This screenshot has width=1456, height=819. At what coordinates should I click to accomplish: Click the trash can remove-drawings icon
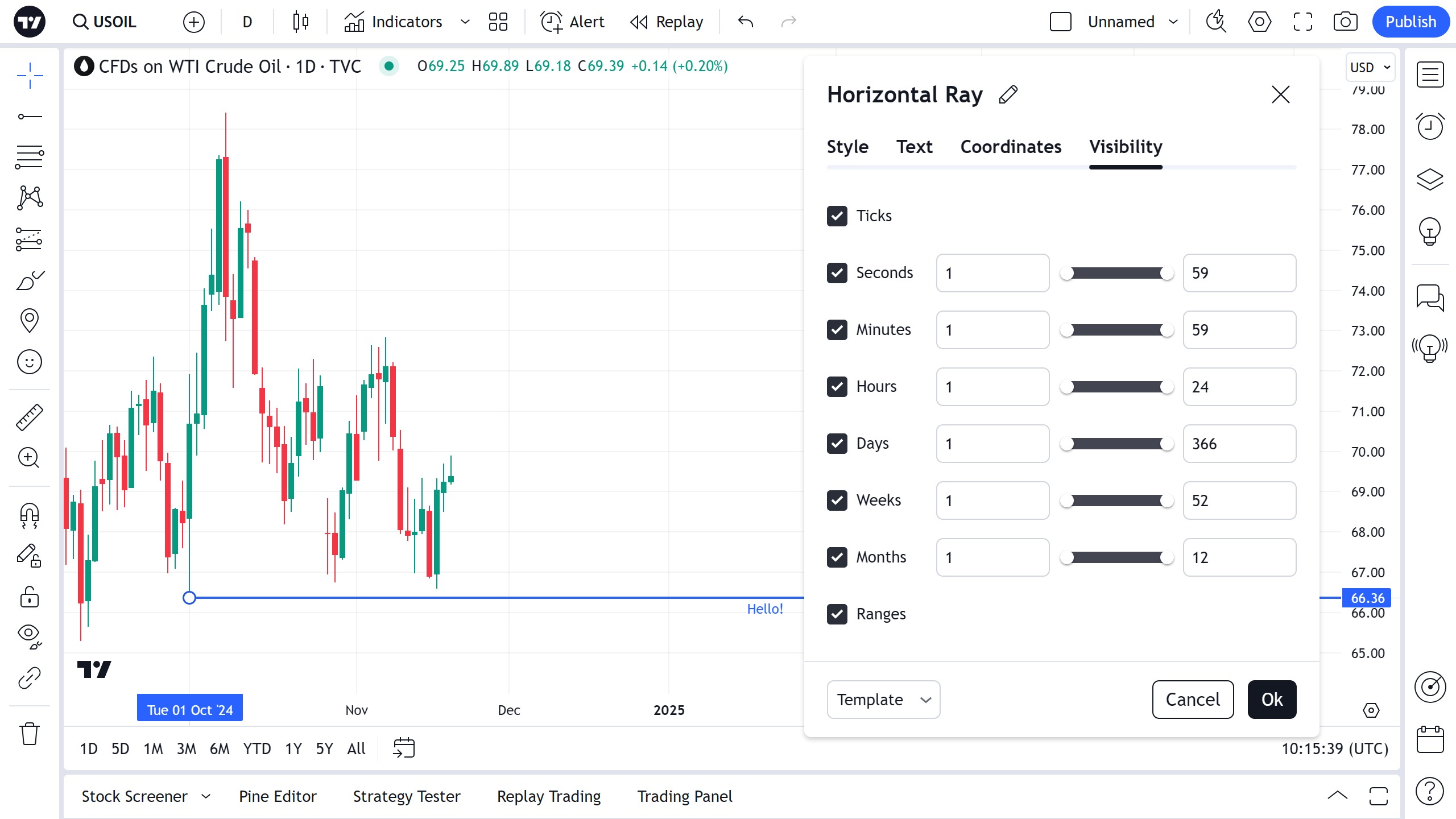30,734
